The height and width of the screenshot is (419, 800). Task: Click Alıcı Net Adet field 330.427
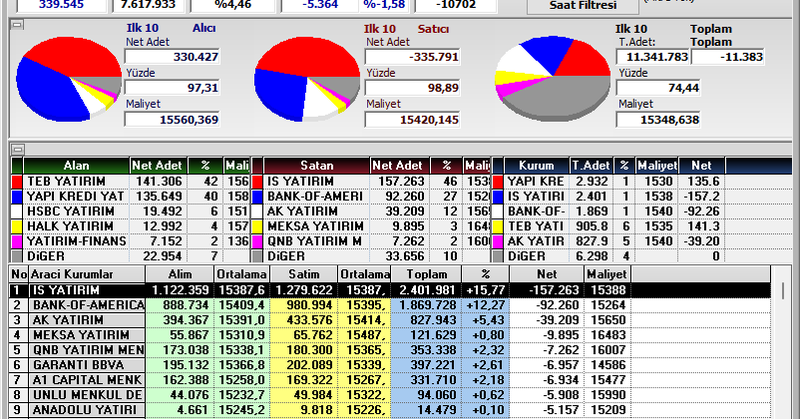[172, 57]
